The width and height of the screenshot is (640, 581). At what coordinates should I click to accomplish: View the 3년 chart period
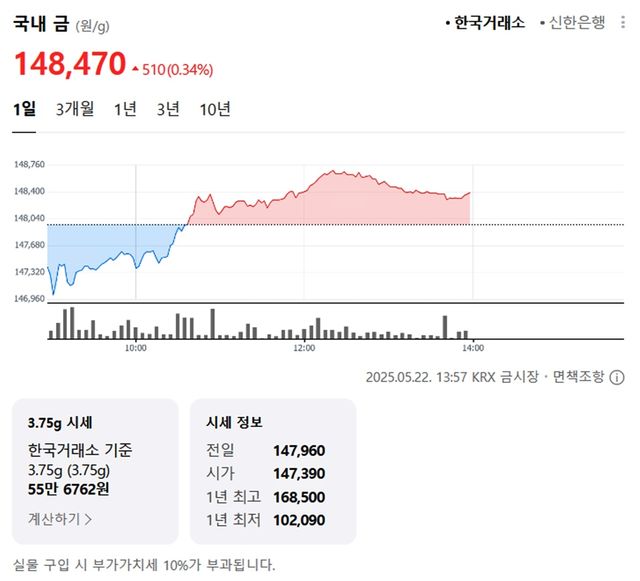pos(168,110)
